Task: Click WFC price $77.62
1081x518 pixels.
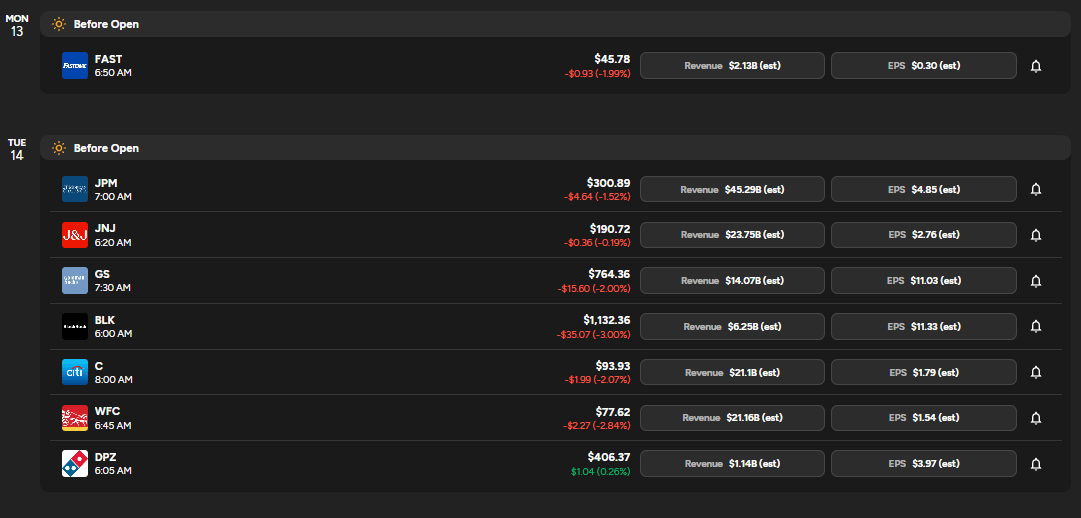Action: coord(613,412)
